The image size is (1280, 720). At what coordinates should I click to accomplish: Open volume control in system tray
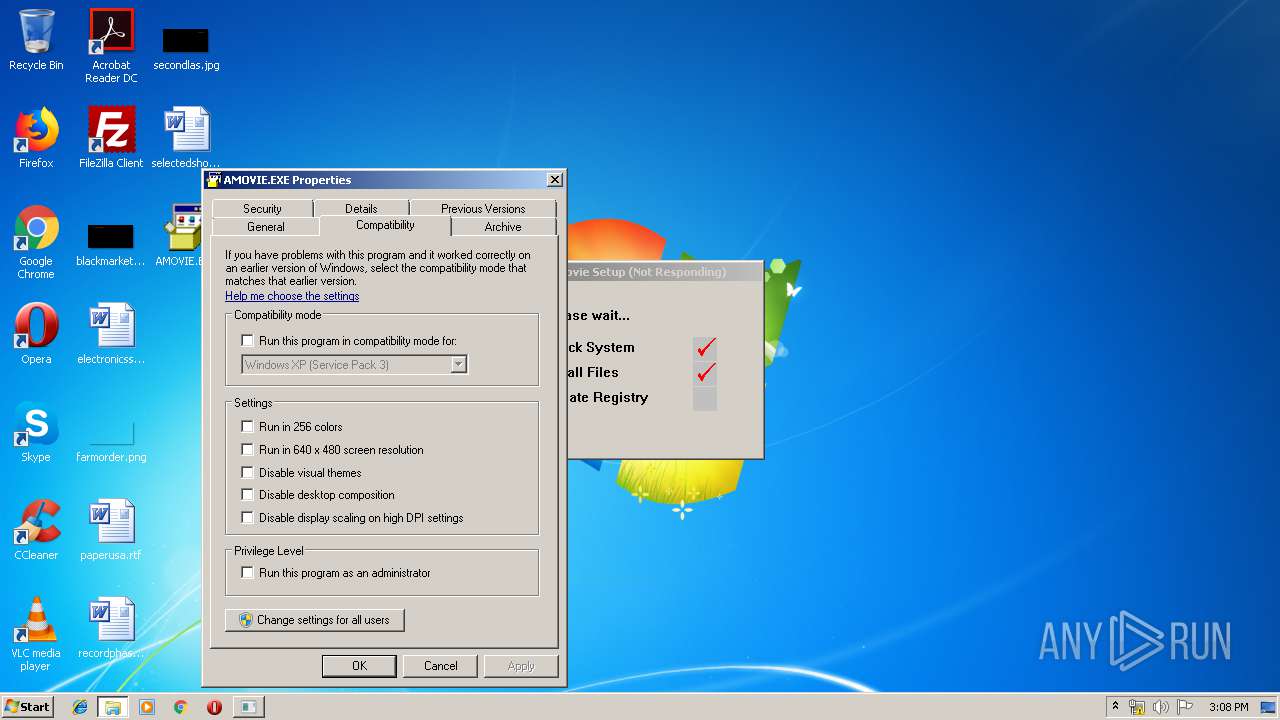[1161, 707]
